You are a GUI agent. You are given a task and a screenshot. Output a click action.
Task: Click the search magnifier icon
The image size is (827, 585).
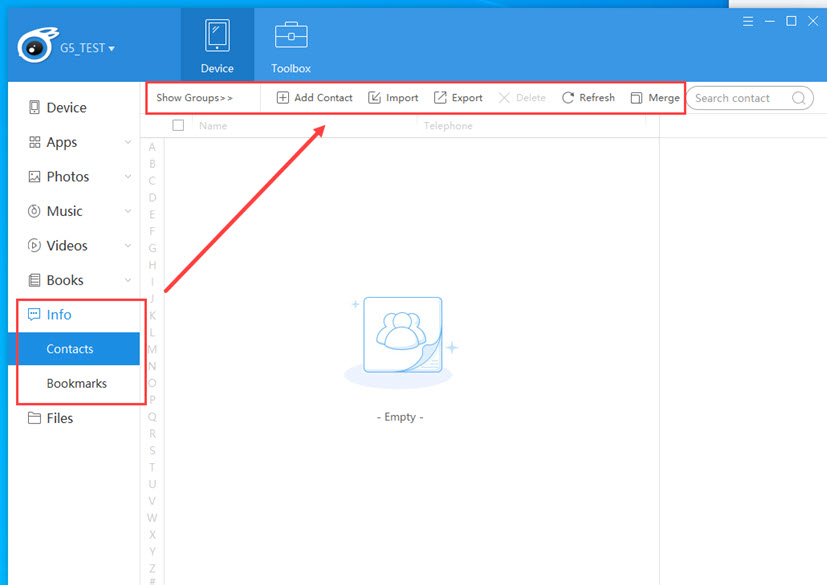tap(799, 98)
